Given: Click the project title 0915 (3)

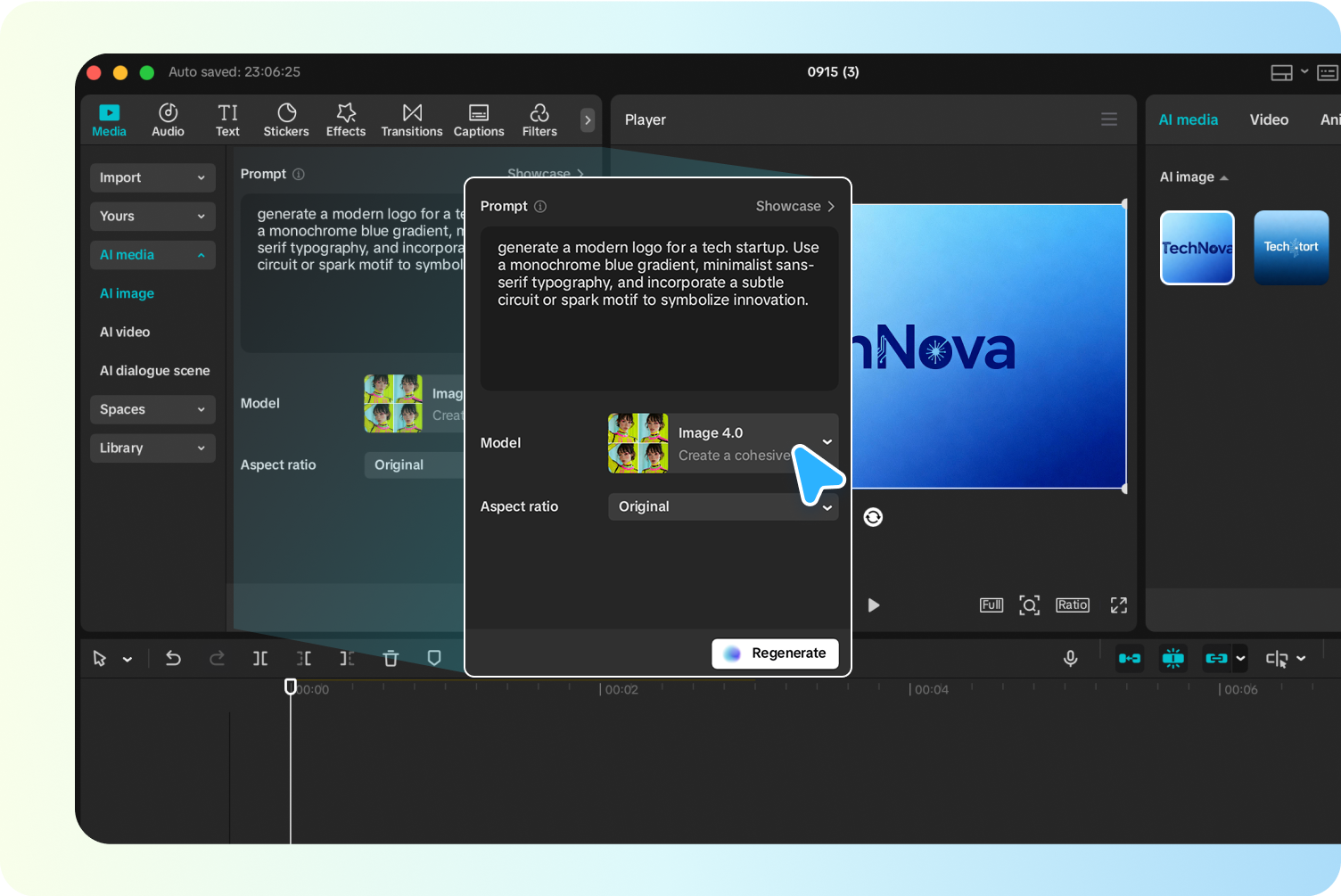Looking at the screenshot, I should [833, 71].
